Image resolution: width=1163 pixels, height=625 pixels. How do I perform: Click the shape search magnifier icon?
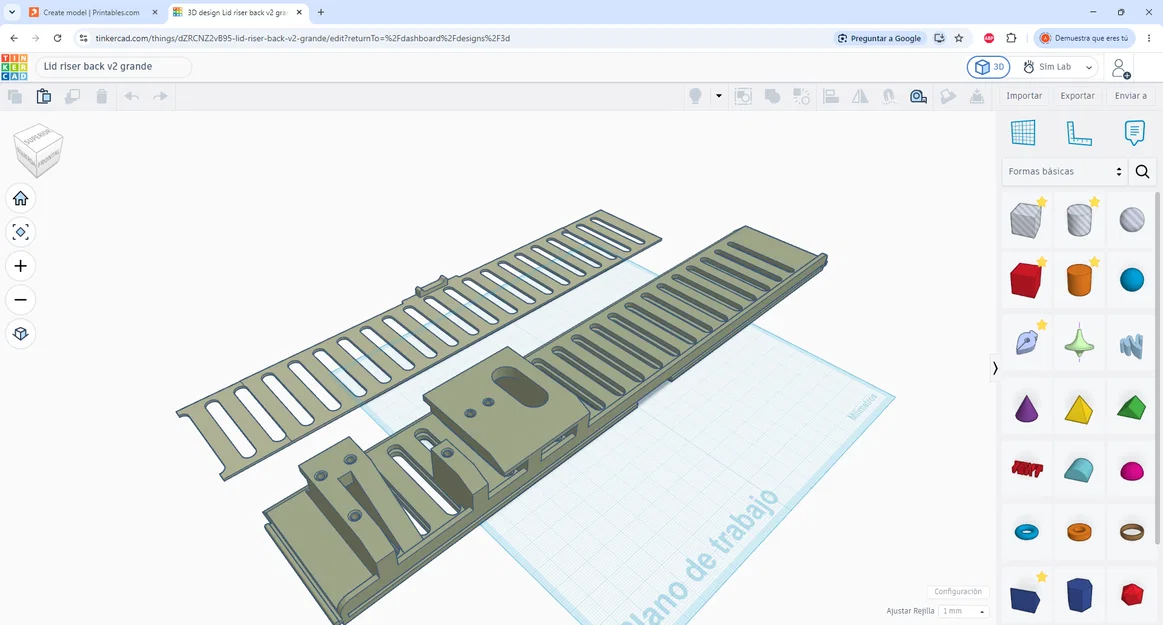point(1142,171)
